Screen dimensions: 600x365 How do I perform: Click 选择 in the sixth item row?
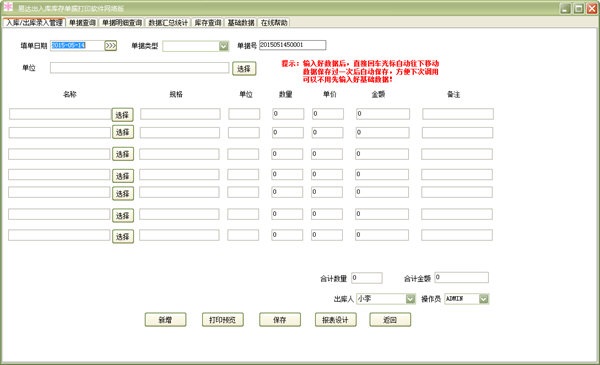tap(122, 215)
